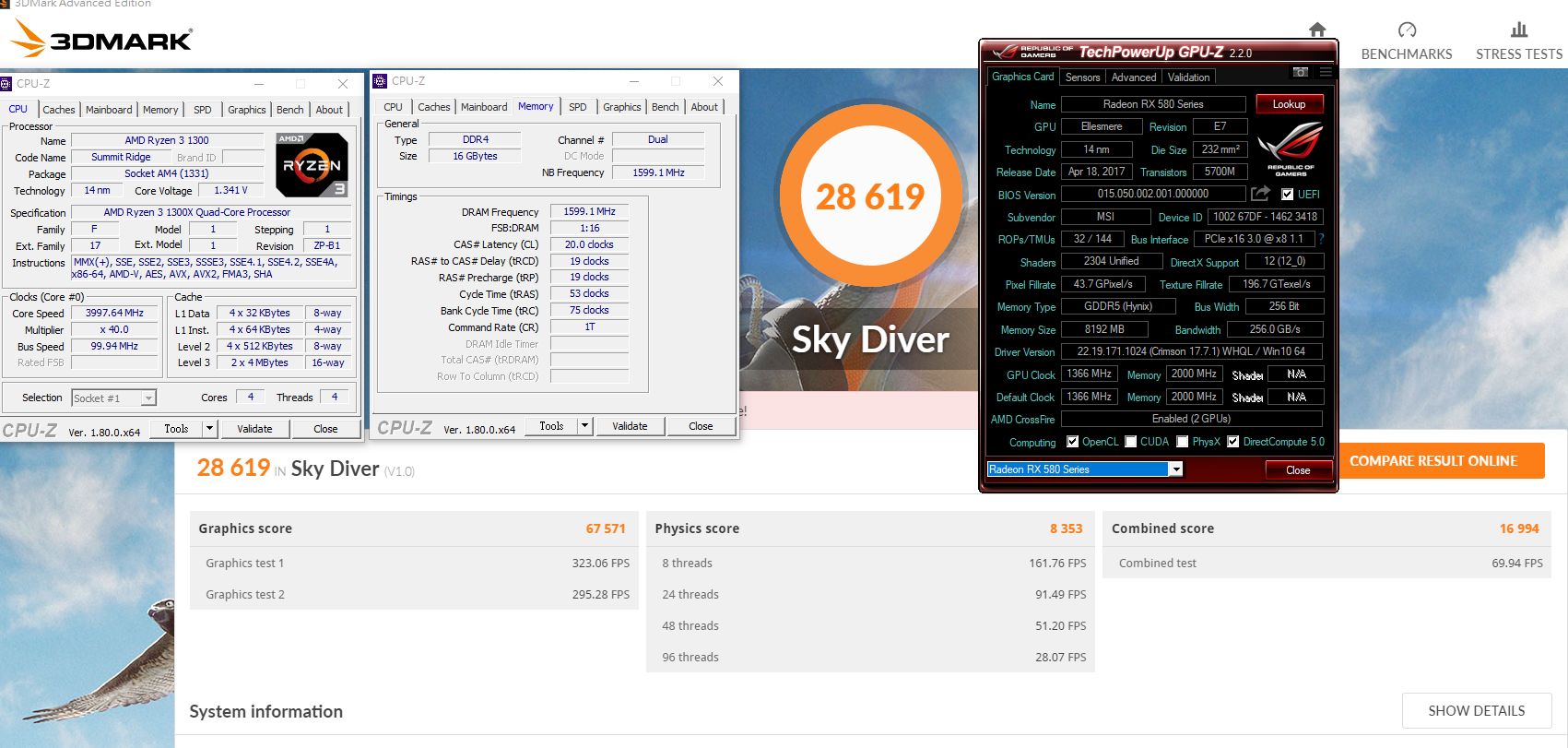This screenshot has width=1568, height=748.
Task: Click the CAS# Latency value 20.0 clocks
Action: click(589, 244)
